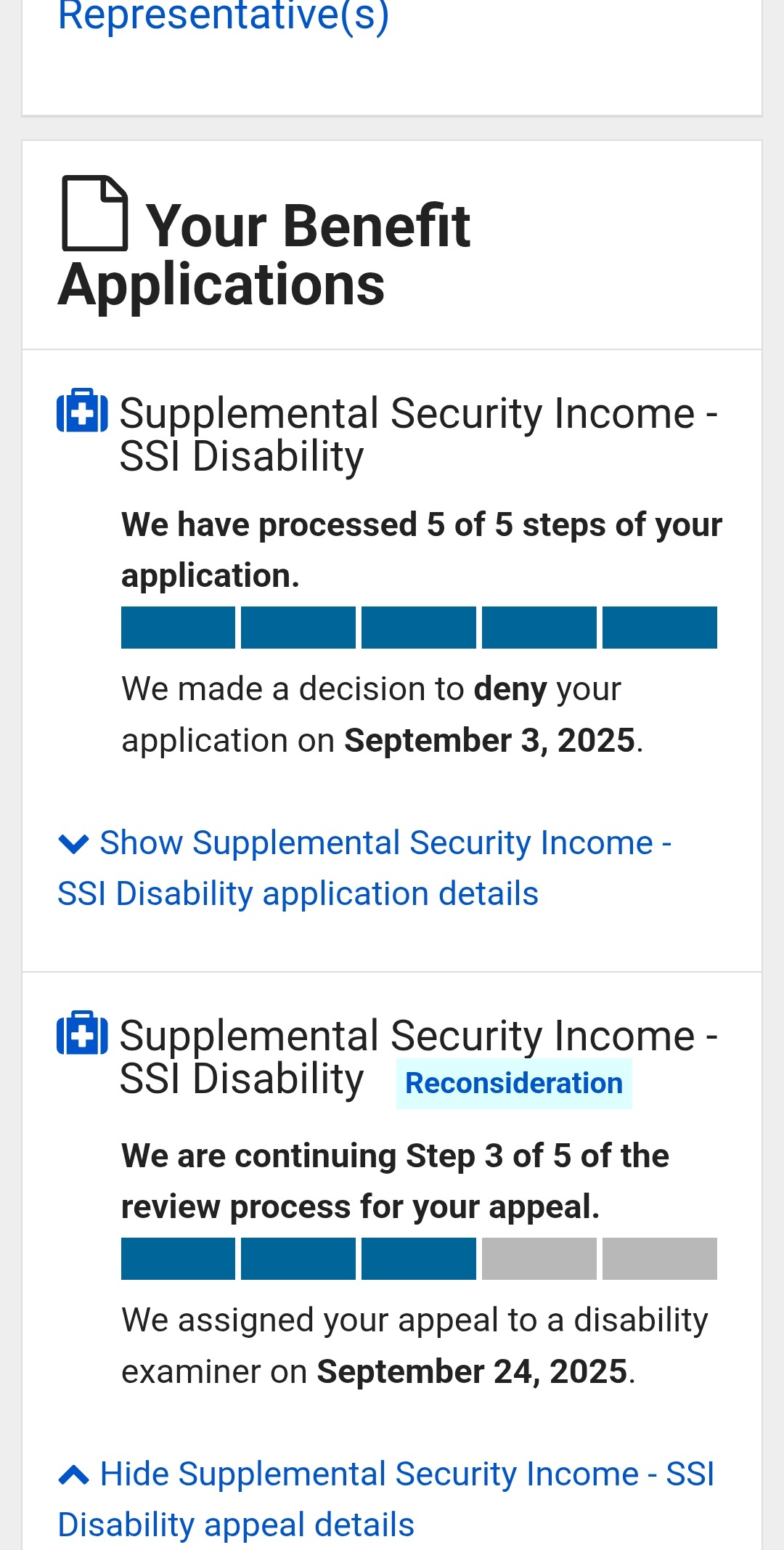Click the third blue segment of appeal progress
The width and height of the screenshot is (784, 1550).
(x=418, y=1259)
